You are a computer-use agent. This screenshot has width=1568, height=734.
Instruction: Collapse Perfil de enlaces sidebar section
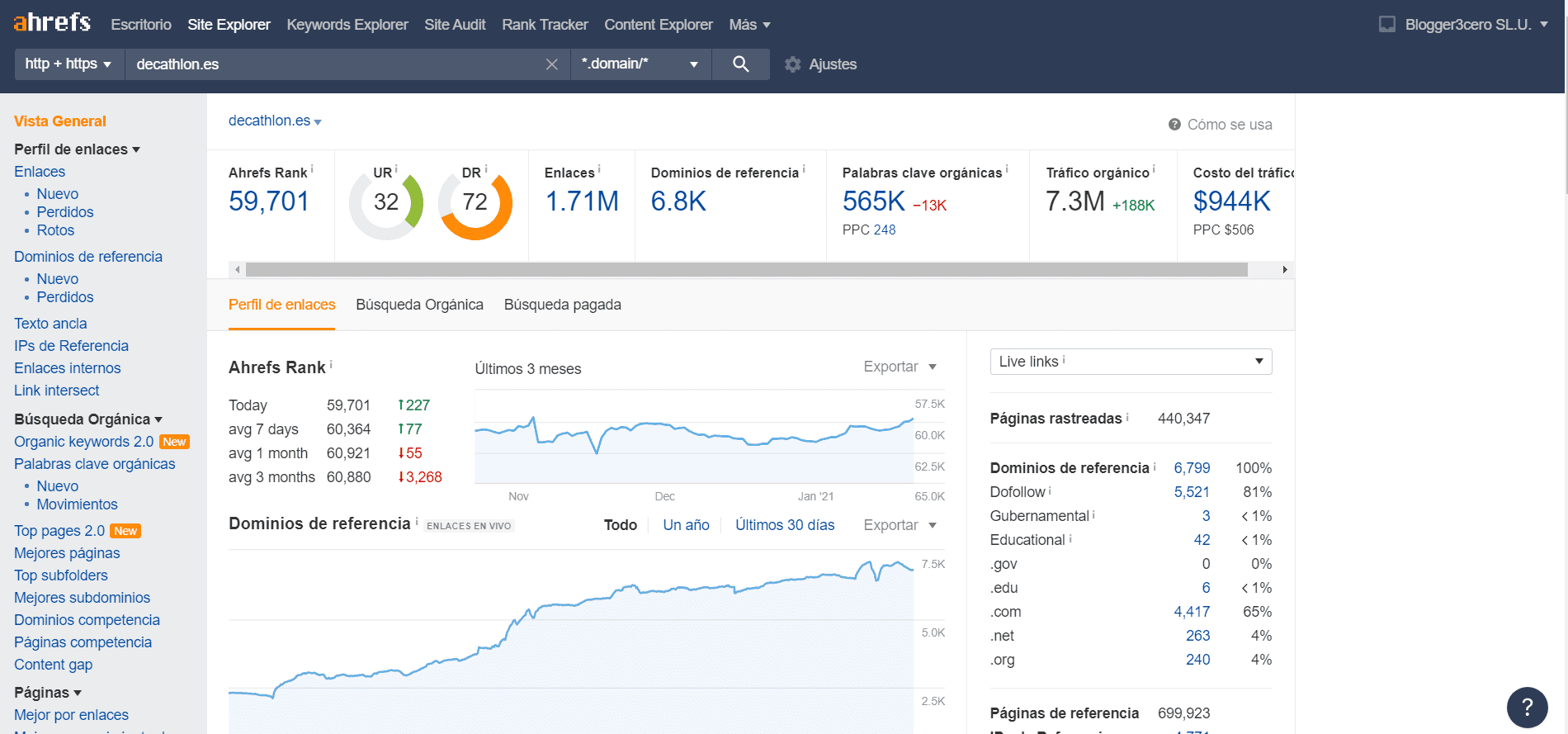[77, 149]
